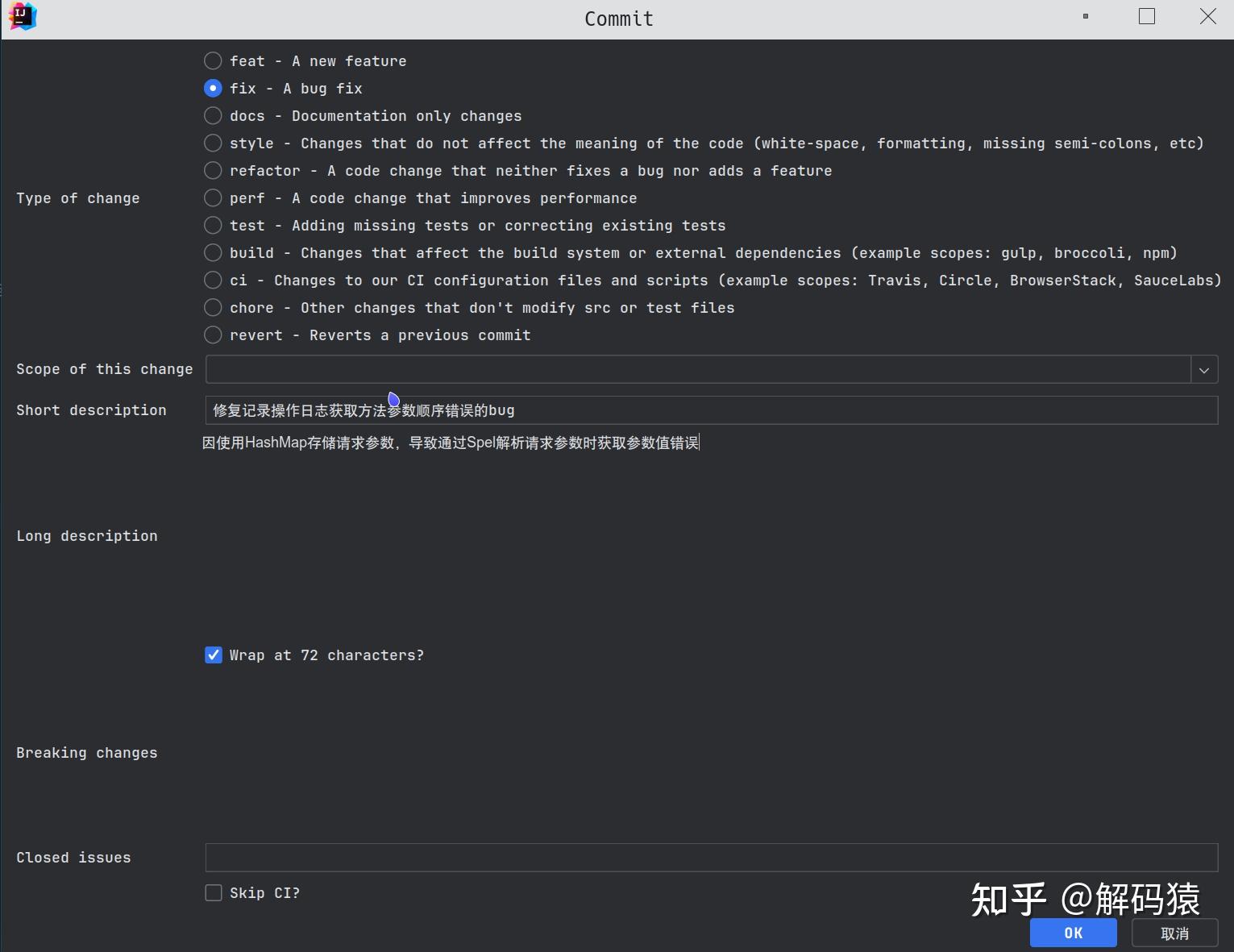Screen dimensions: 1234x952
Task: Click into the Short description field
Action: point(711,410)
